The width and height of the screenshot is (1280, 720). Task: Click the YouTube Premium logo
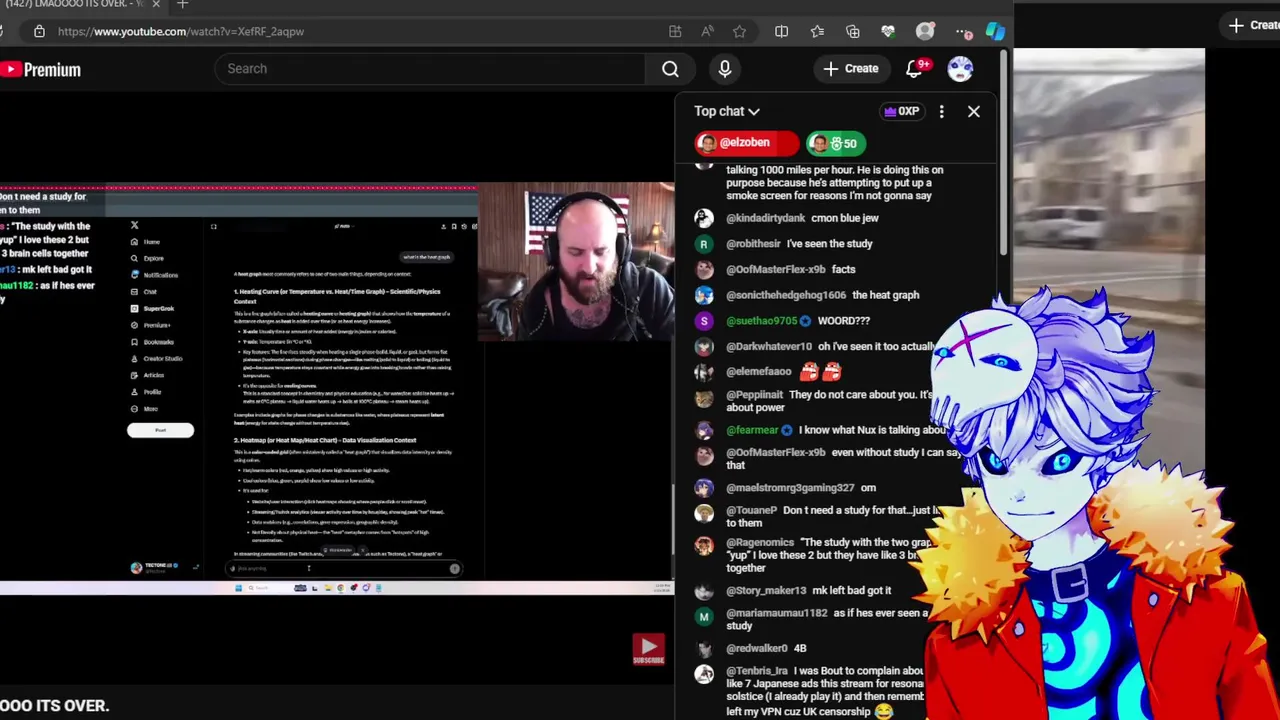tap(40, 69)
